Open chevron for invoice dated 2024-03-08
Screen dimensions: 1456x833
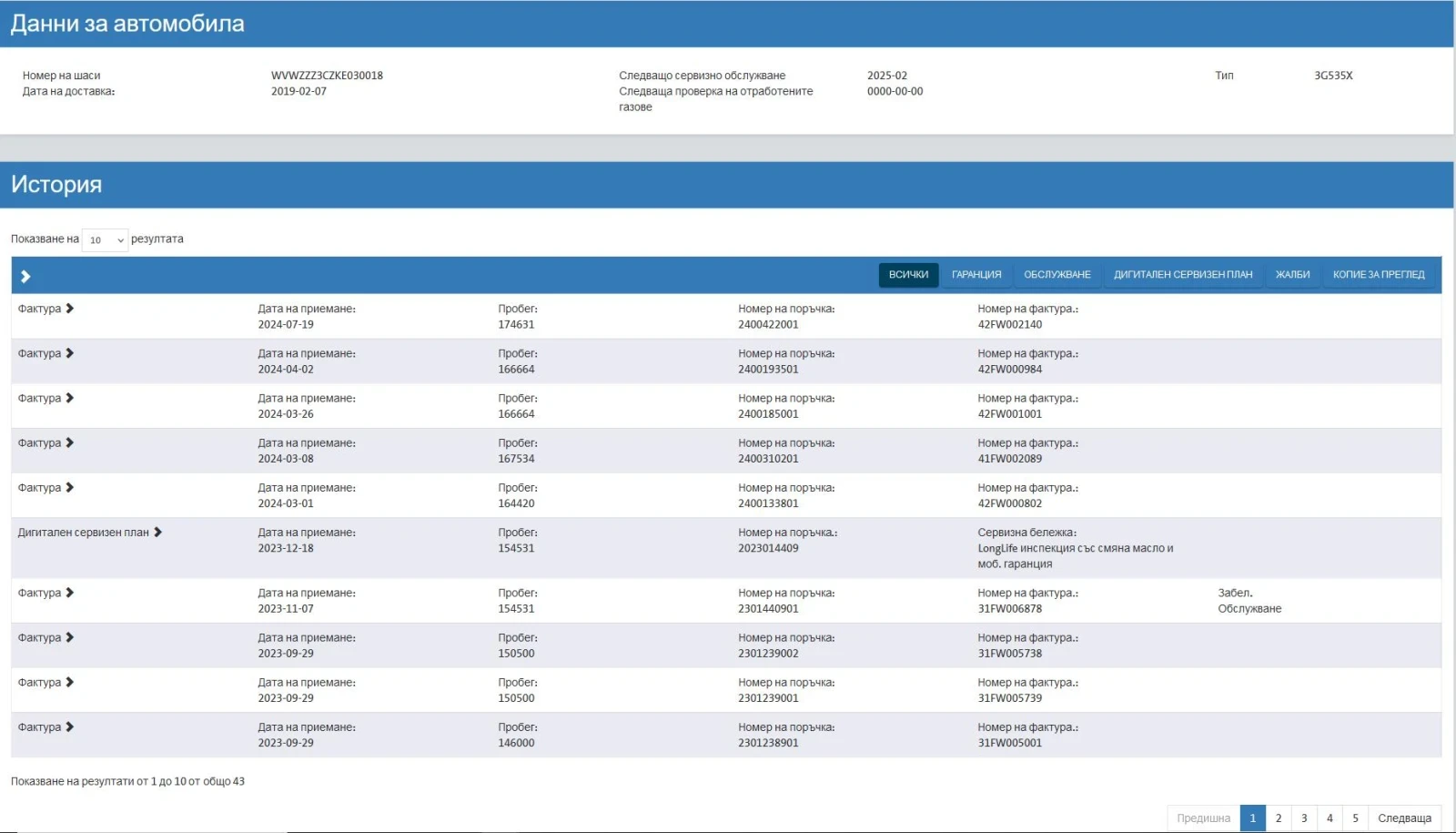tap(70, 442)
